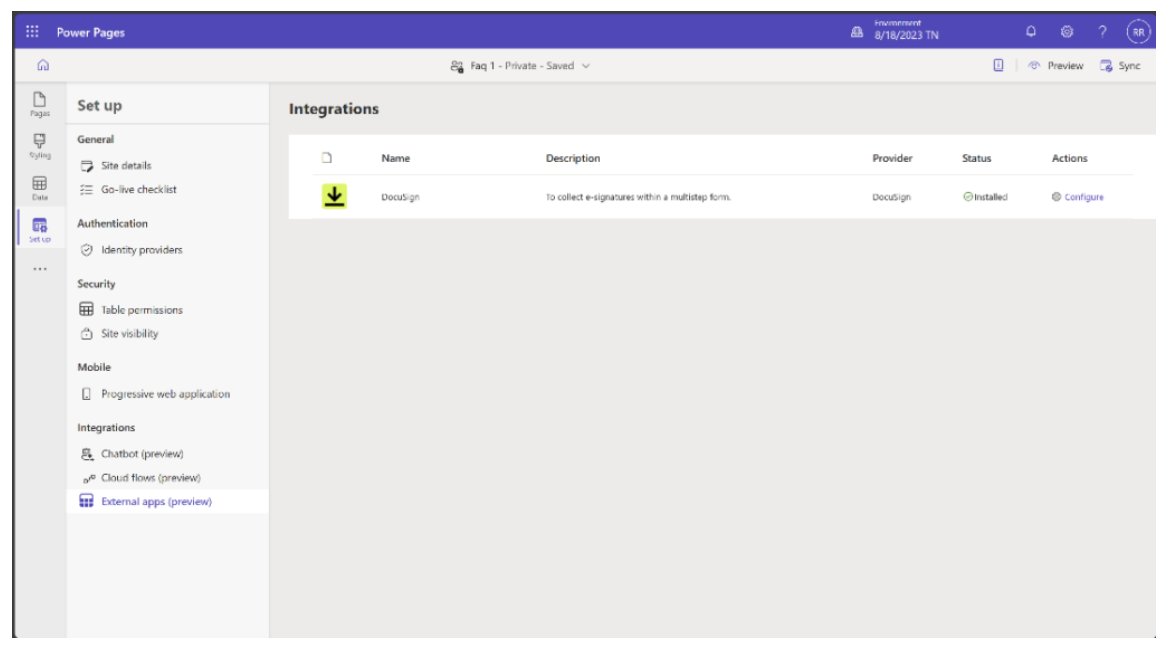Select External apps (preview) under Integrations
This screenshot has width=1174, height=661.
(x=155, y=500)
